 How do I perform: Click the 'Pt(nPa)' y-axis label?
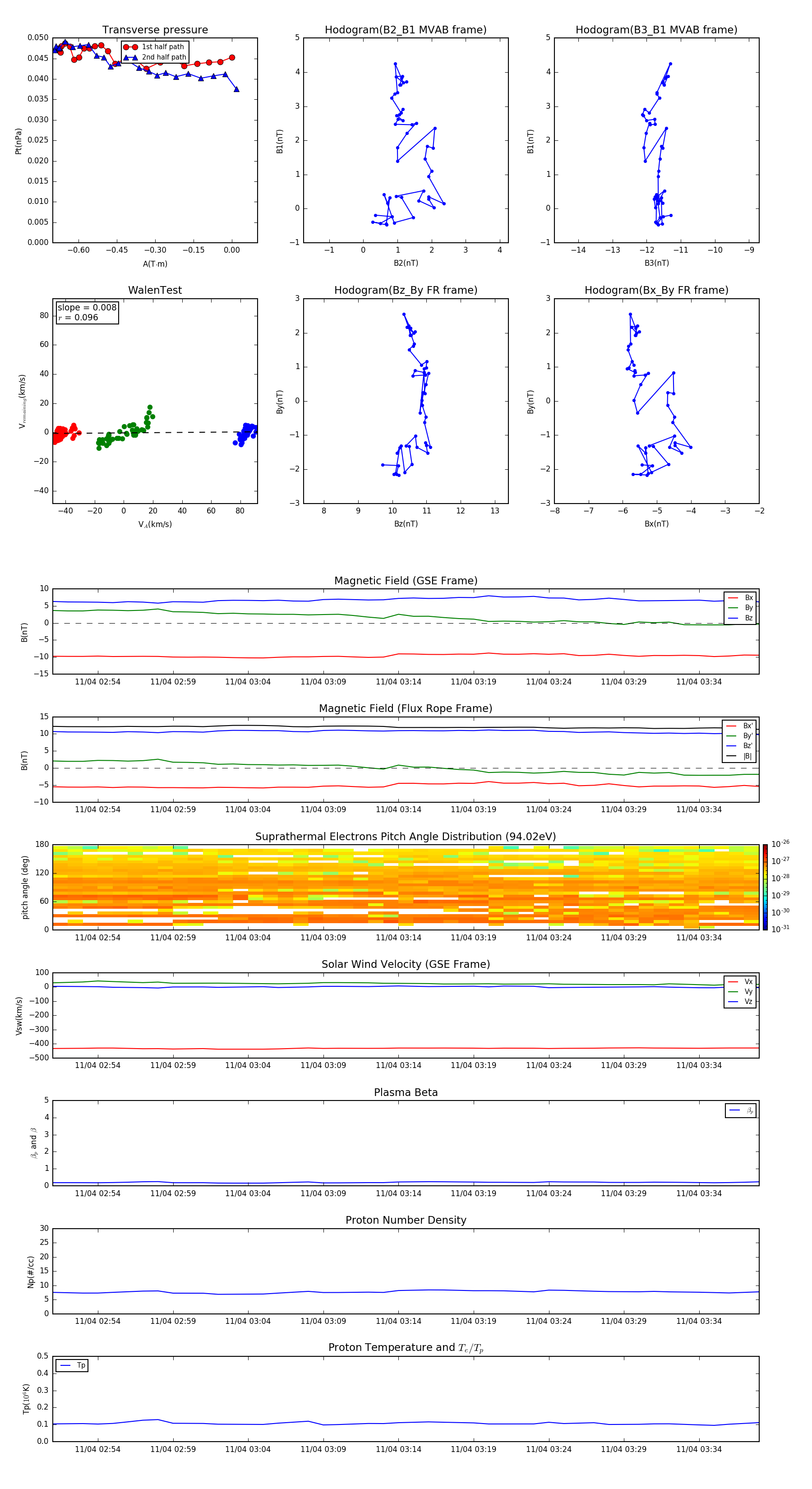click(18, 140)
